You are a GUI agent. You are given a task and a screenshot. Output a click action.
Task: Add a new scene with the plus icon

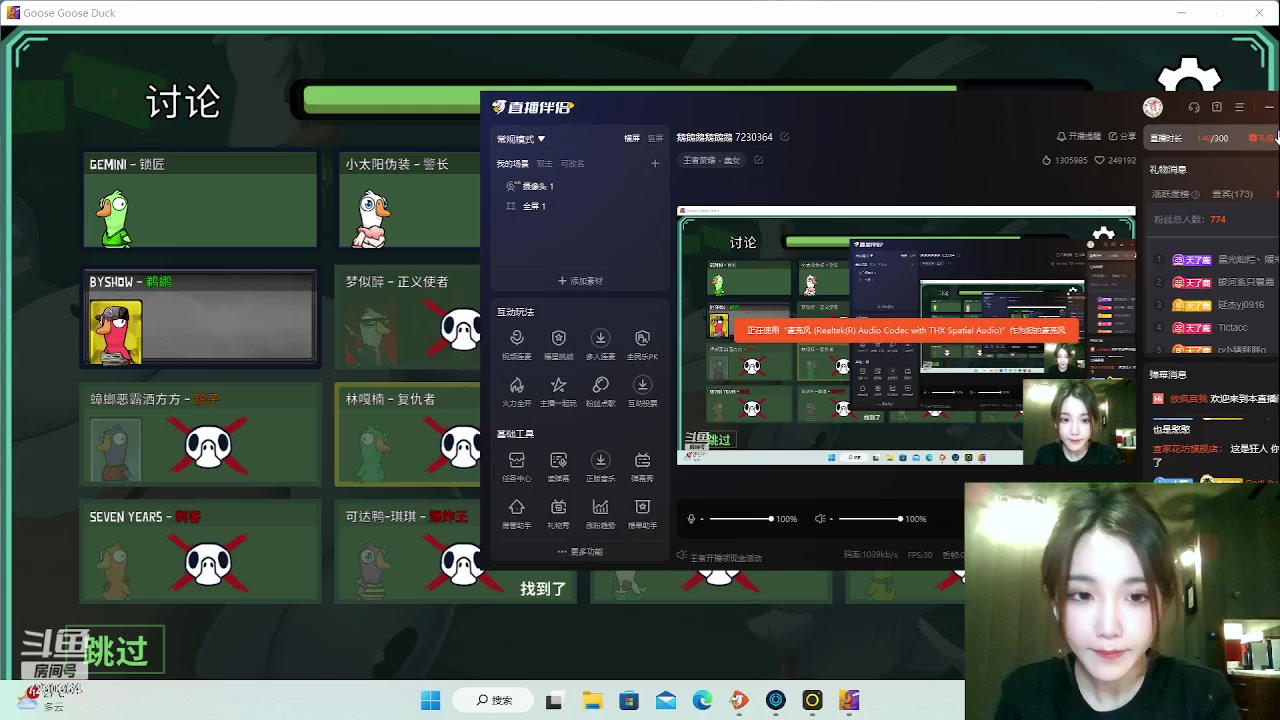655,163
